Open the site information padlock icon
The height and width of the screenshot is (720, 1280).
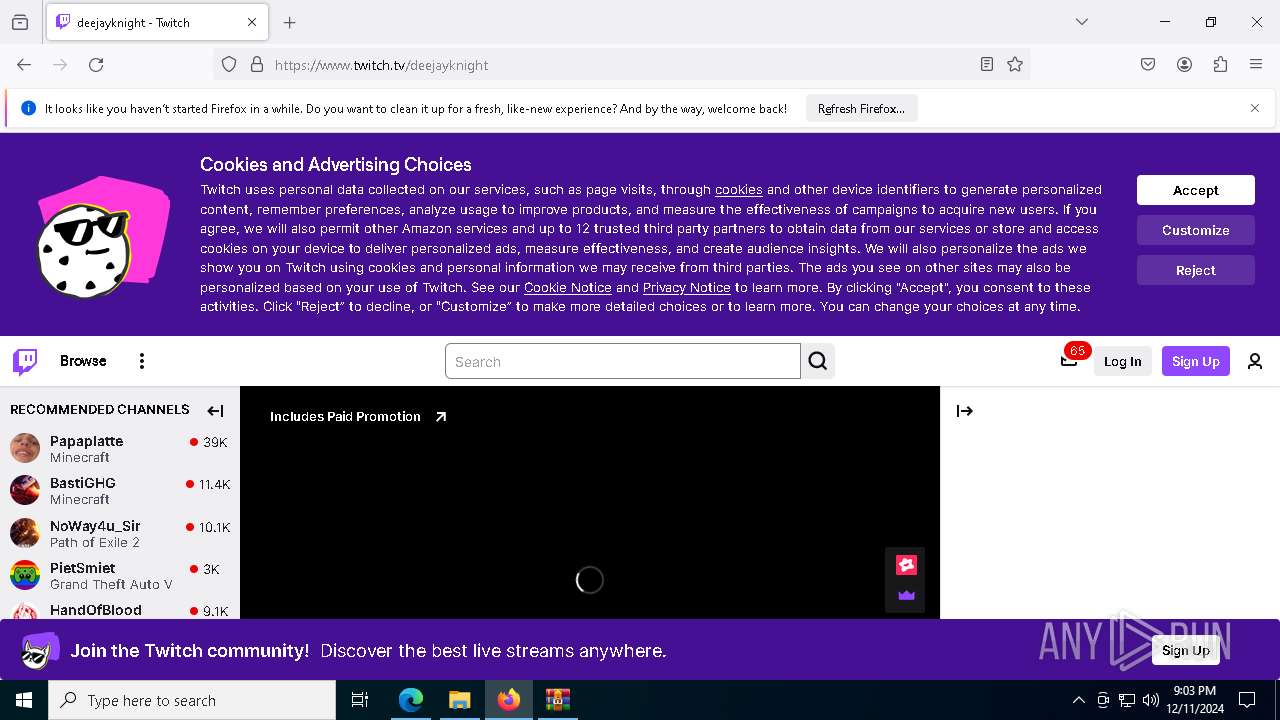(x=257, y=65)
